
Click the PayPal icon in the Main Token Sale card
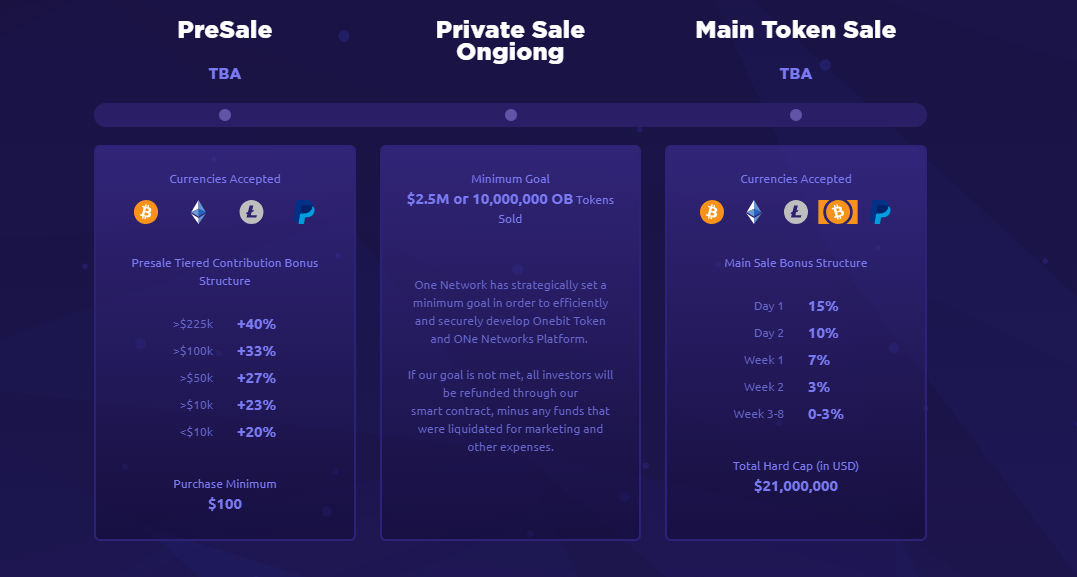click(880, 212)
